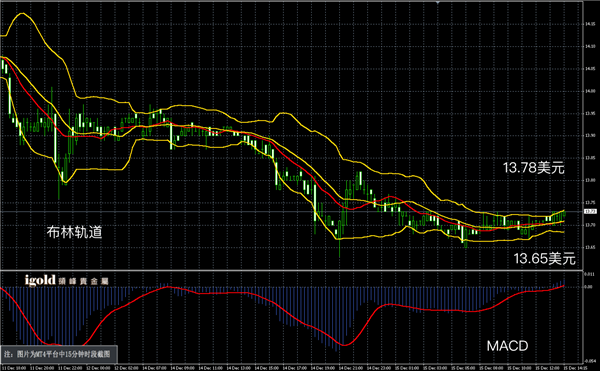Click the MACD 0.00 level axis label

pos(589,286)
